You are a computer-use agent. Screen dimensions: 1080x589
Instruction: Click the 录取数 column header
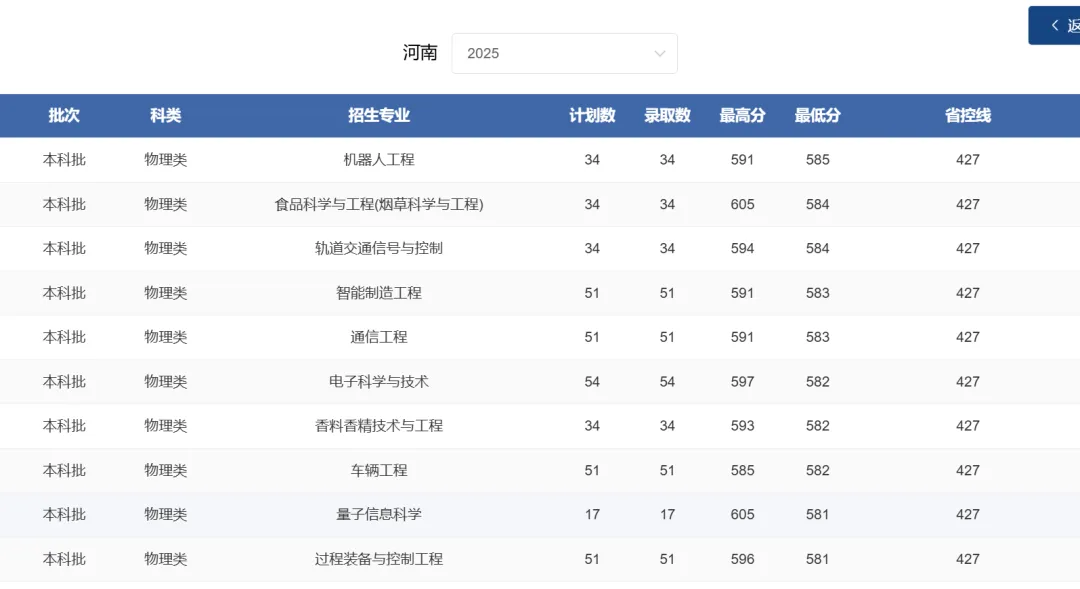pyautogui.click(x=667, y=116)
